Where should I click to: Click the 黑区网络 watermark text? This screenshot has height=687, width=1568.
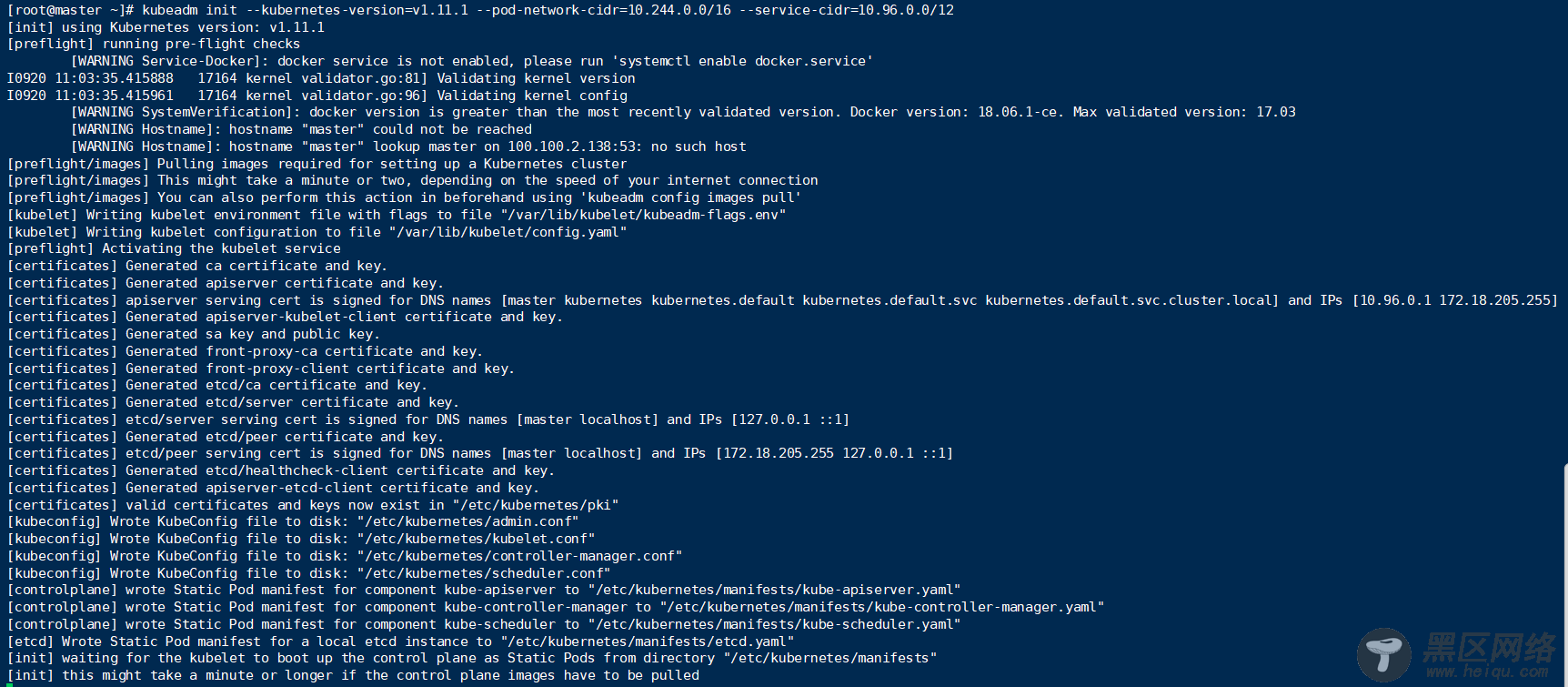(x=1490, y=650)
